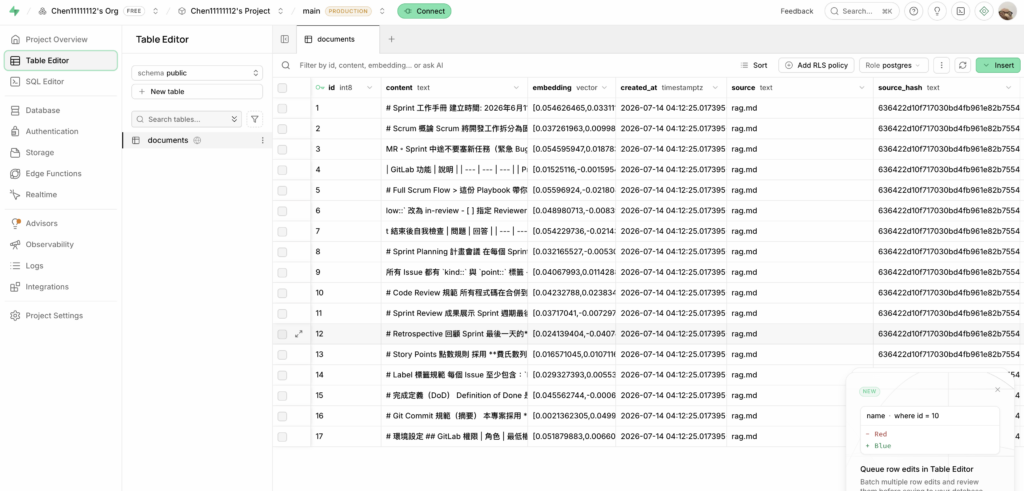Check the checkbox for row id 8

click(282, 252)
